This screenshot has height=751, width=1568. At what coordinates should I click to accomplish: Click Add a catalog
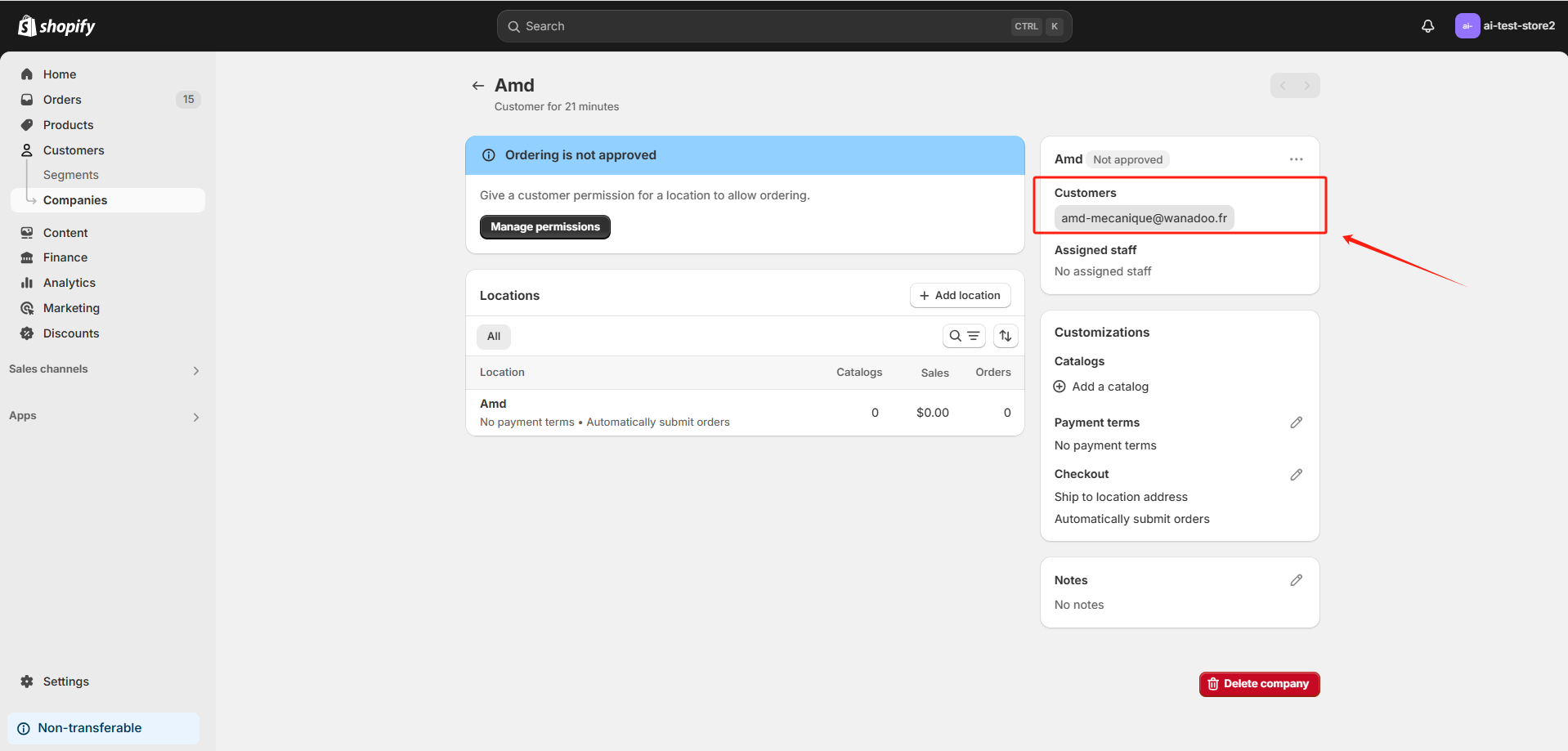pyautogui.click(x=1110, y=387)
